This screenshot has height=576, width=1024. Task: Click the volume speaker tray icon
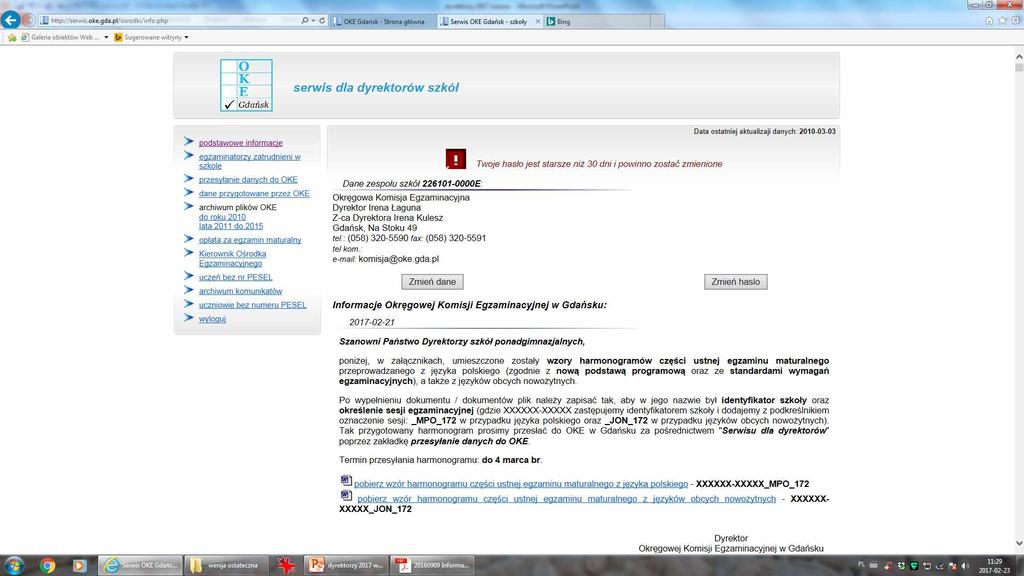coord(965,566)
